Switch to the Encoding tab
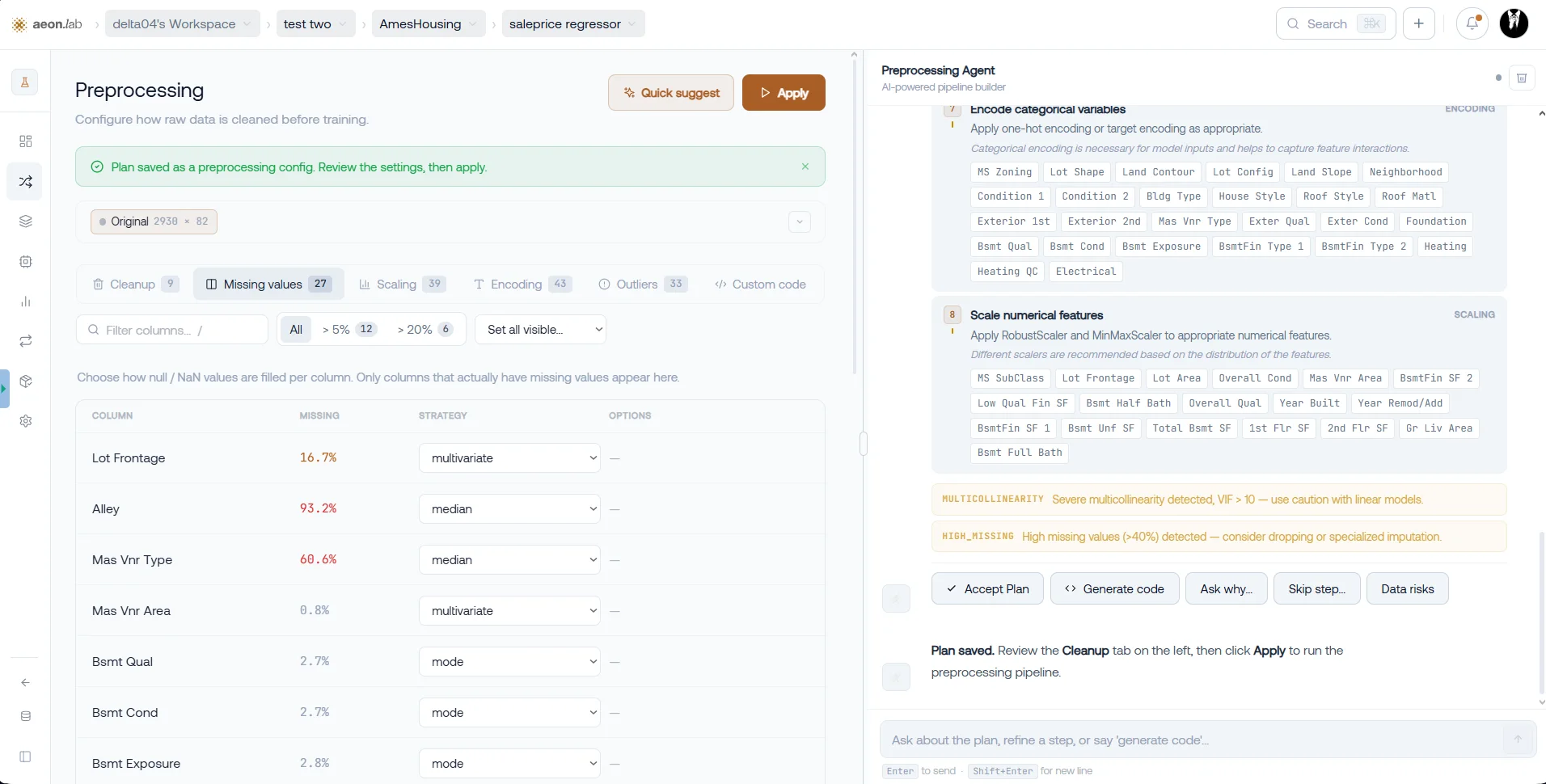Screen dimensions: 1546x784 pos(522,285)
